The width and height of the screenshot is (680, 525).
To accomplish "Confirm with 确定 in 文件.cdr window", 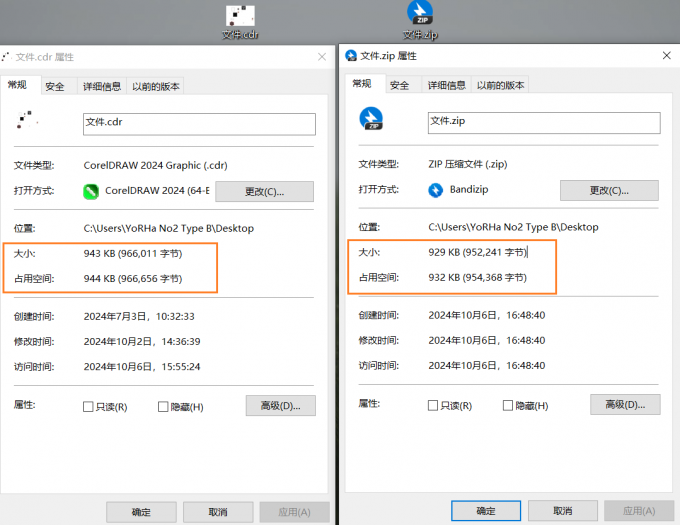I will tap(141, 512).
